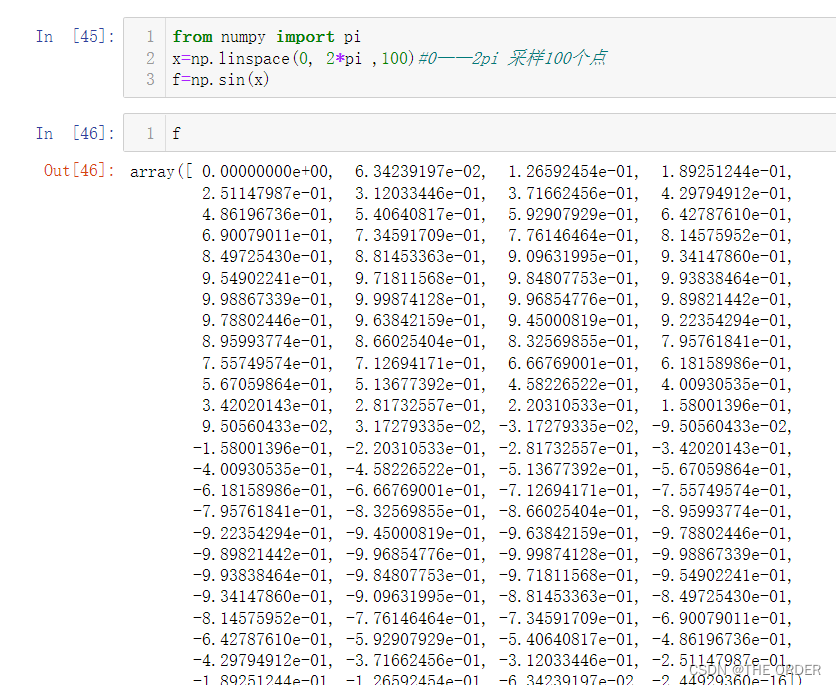Click value '-9.99874128e-01' in output
This screenshot has width=836, height=685.
[568, 554]
